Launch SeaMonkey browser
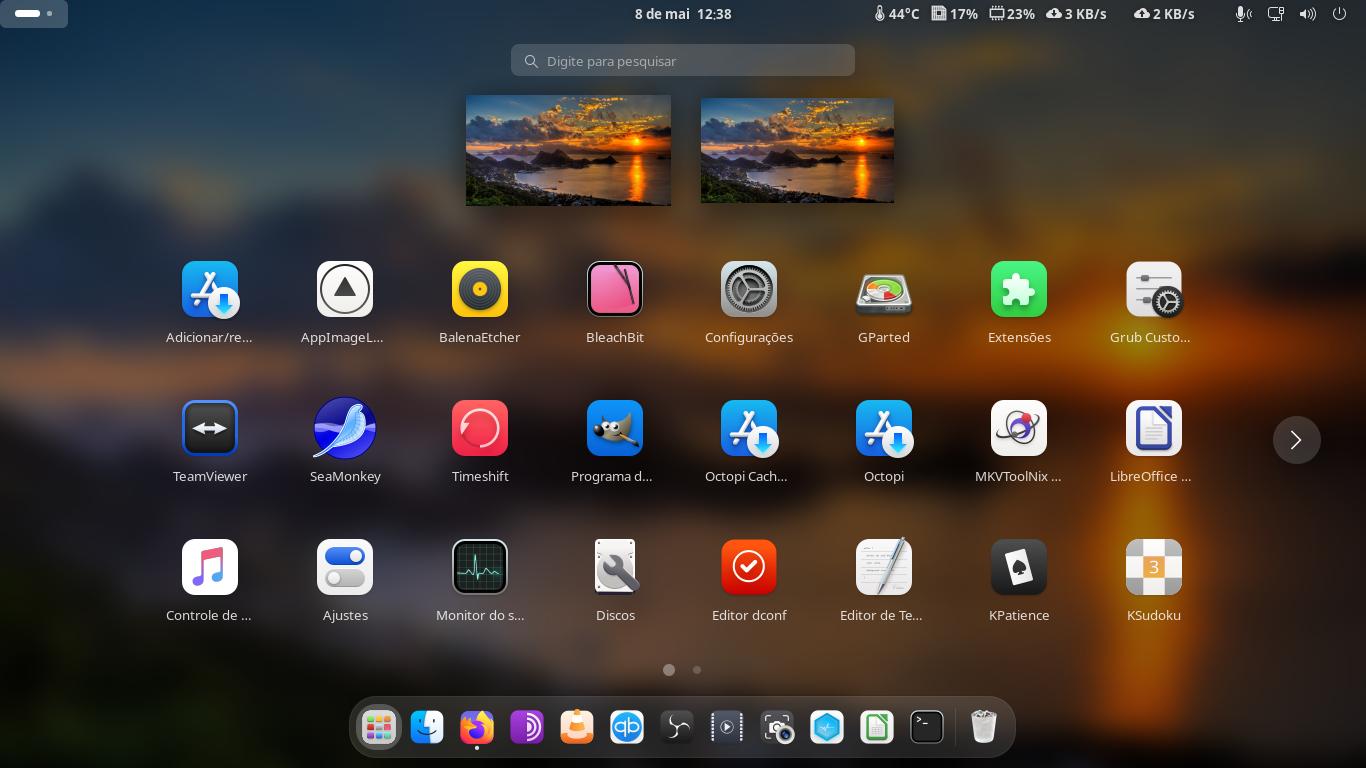The width and height of the screenshot is (1366, 768). (345, 428)
